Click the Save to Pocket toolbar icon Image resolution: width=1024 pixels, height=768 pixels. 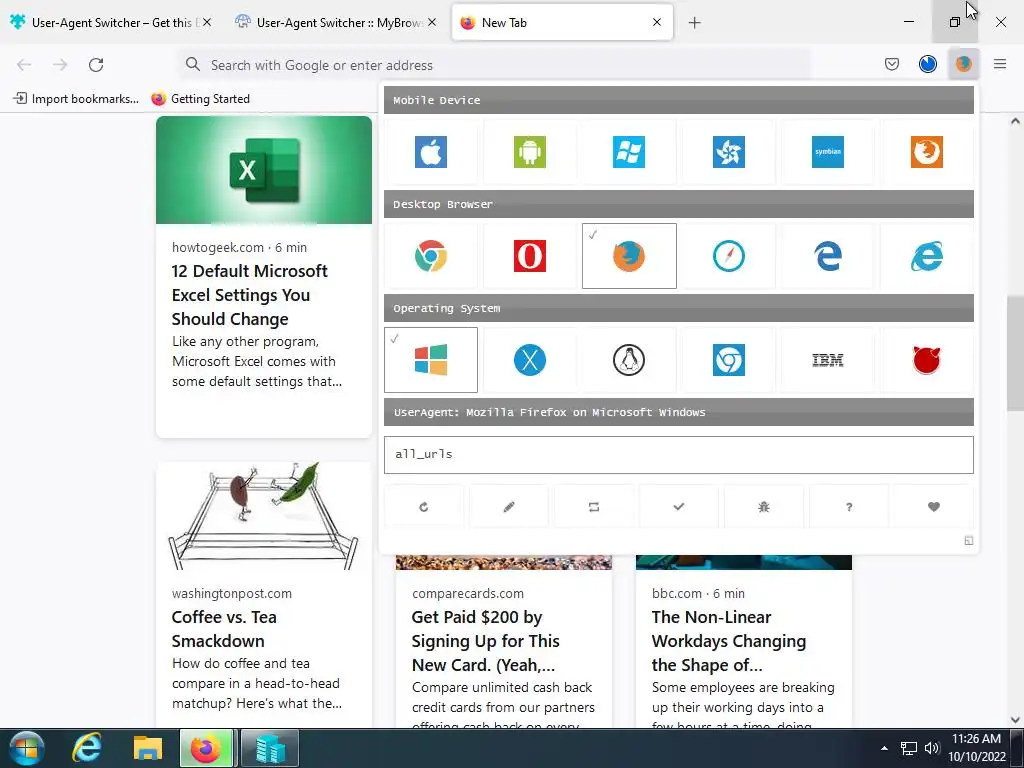tap(891, 64)
